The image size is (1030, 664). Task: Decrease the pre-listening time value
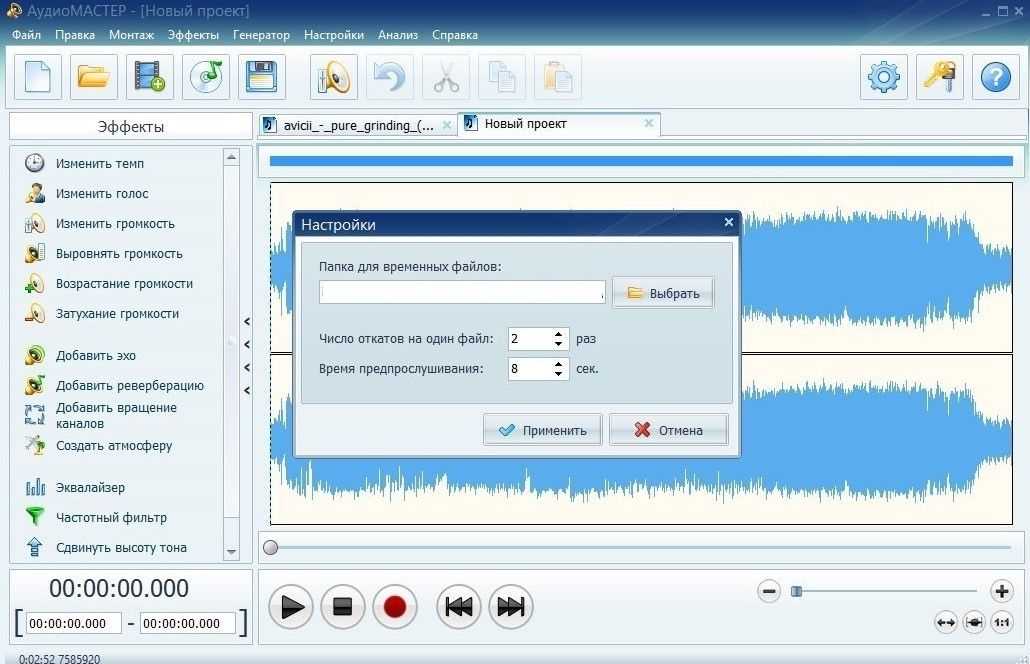pos(560,374)
